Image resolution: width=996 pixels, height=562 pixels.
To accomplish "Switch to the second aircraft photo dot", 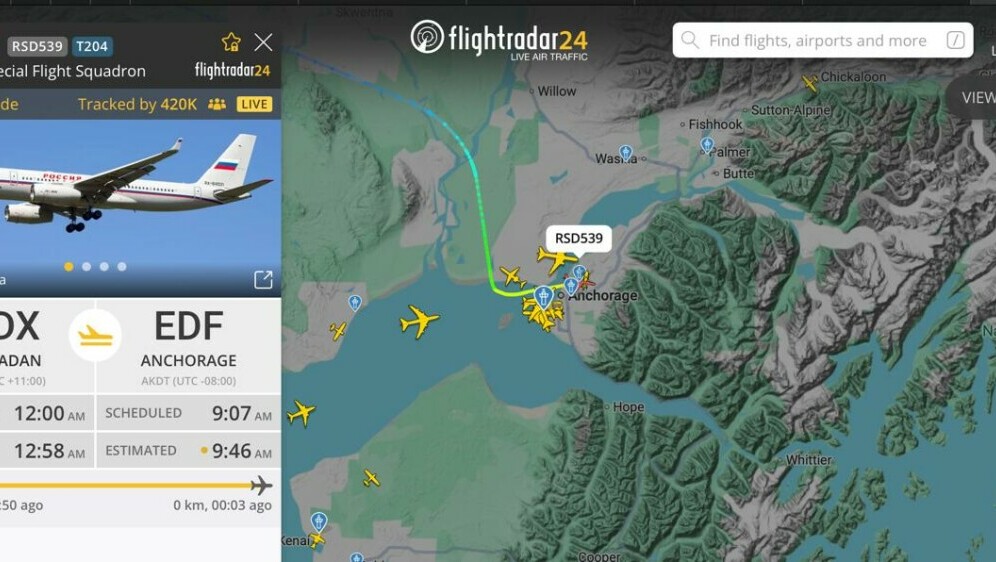I will [86, 267].
